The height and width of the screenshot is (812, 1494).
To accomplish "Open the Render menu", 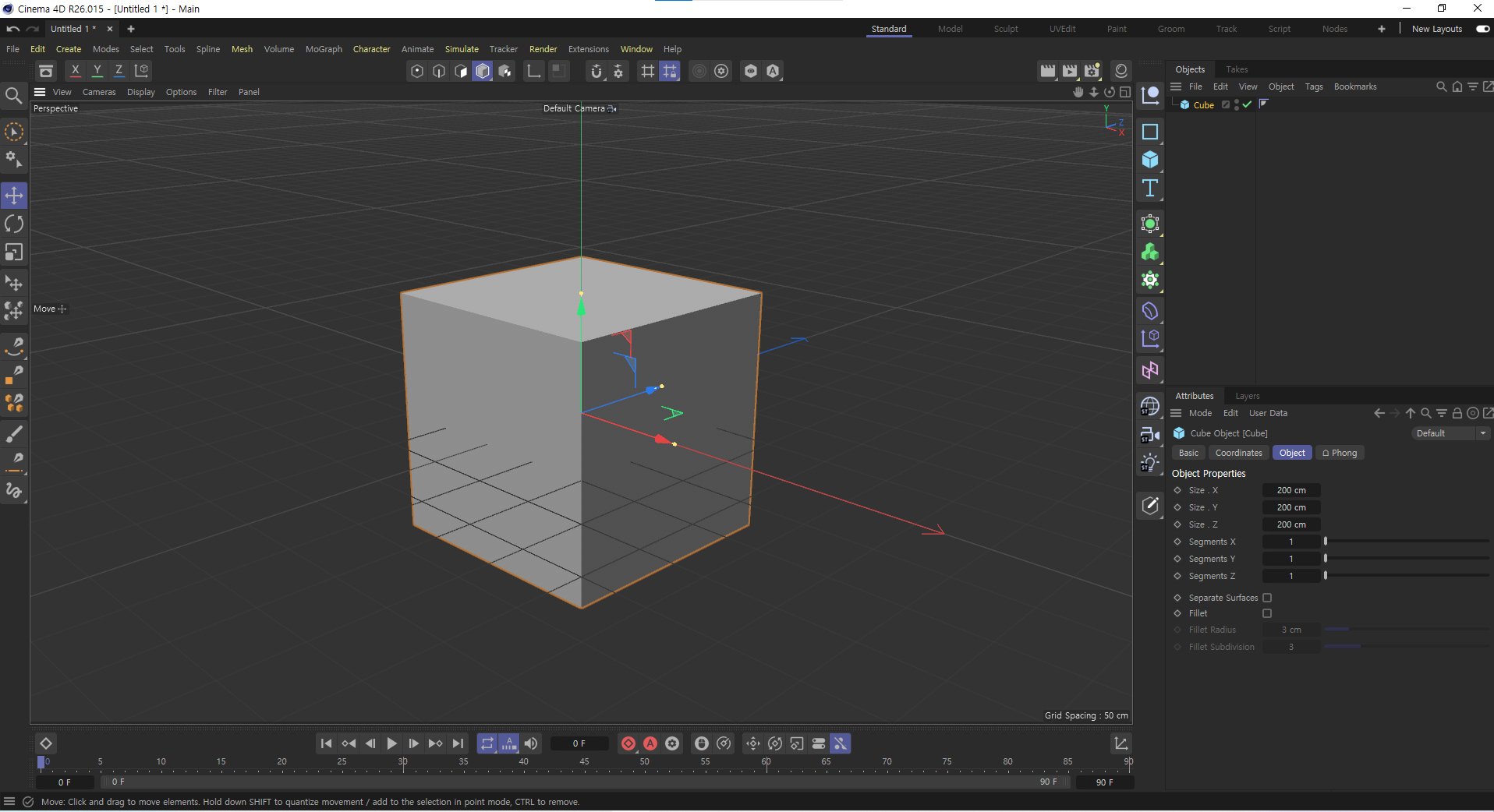I will [x=543, y=49].
